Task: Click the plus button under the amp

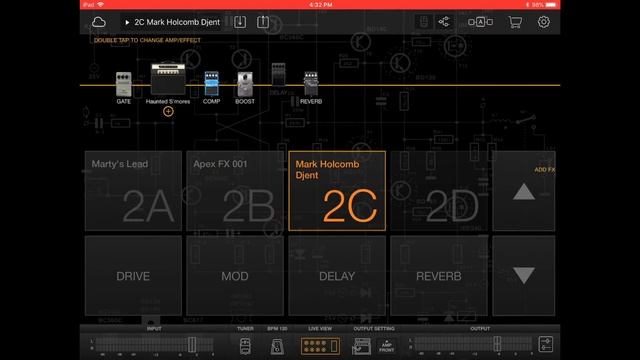Action: coord(168,111)
